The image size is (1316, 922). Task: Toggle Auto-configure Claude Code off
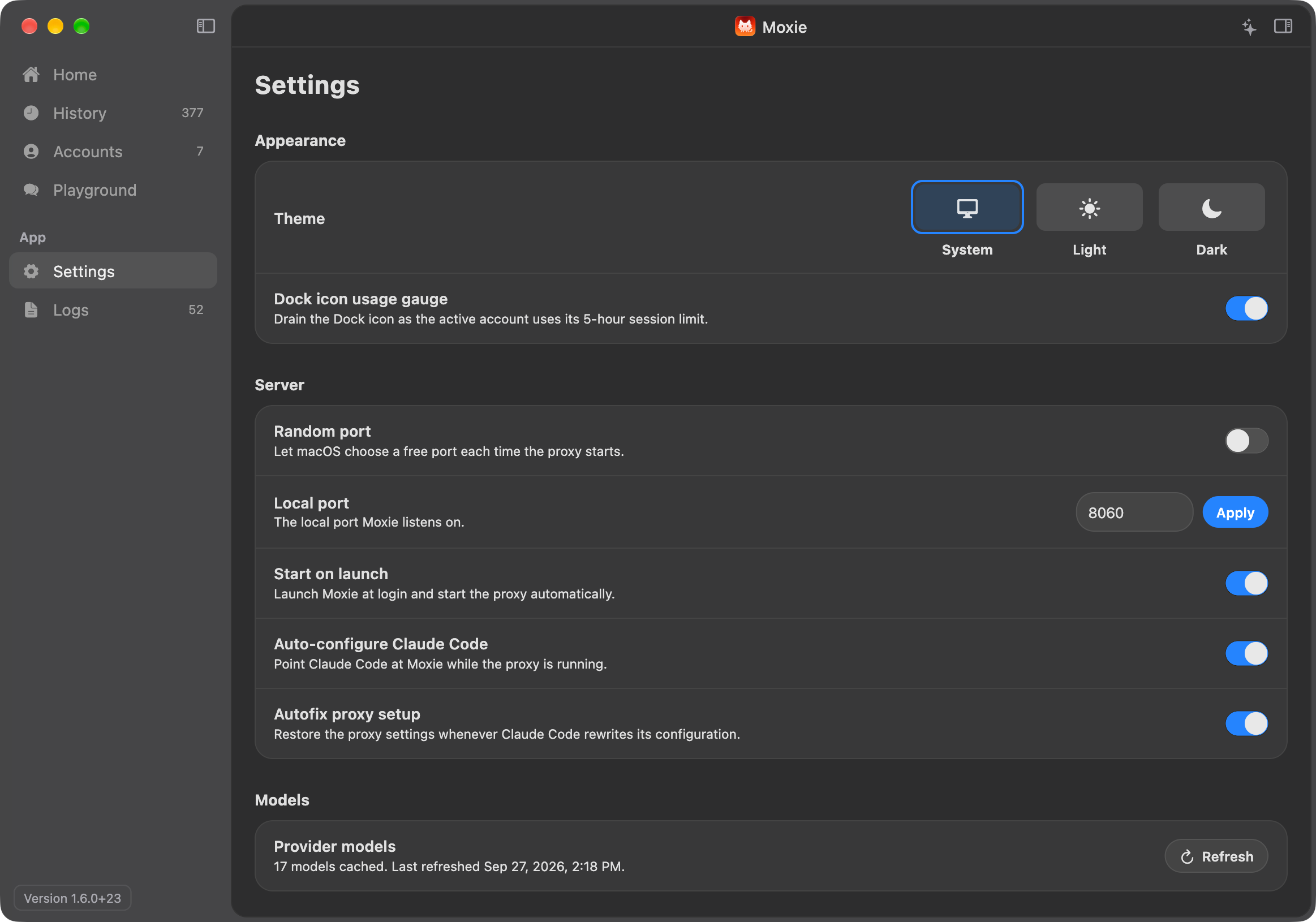point(1246,653)
